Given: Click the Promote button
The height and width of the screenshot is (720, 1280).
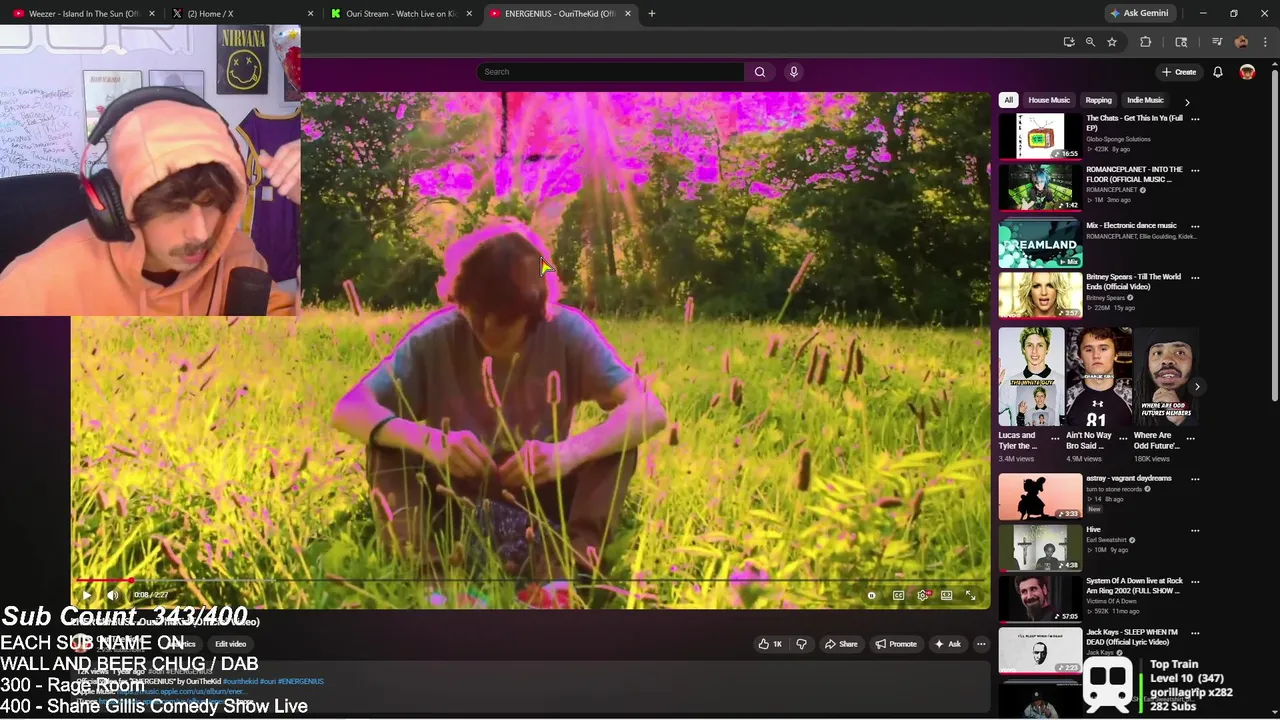Looking at the screenshot, I should (x=896, y=644).
